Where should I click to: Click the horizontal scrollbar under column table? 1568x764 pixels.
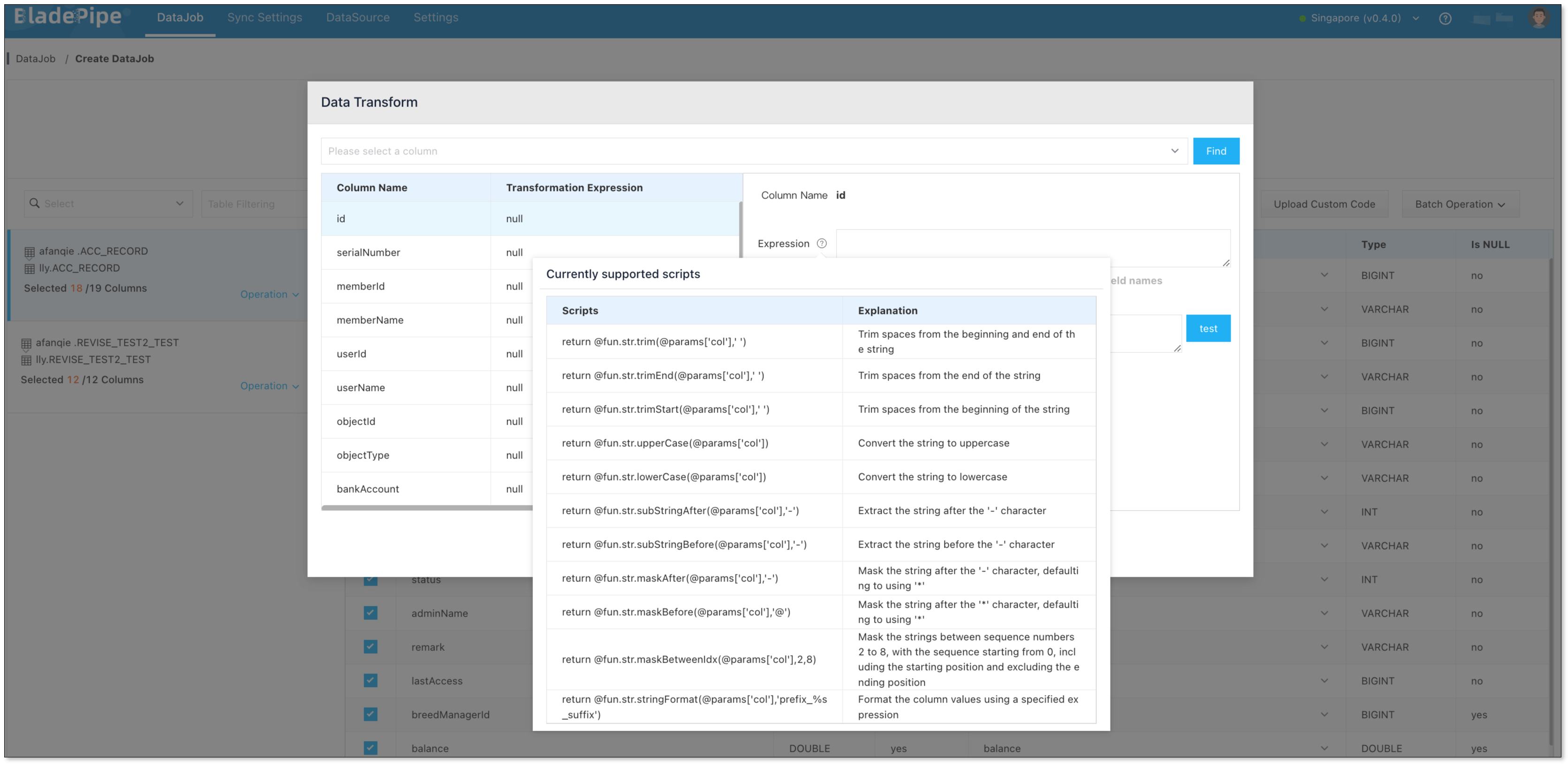426,508
